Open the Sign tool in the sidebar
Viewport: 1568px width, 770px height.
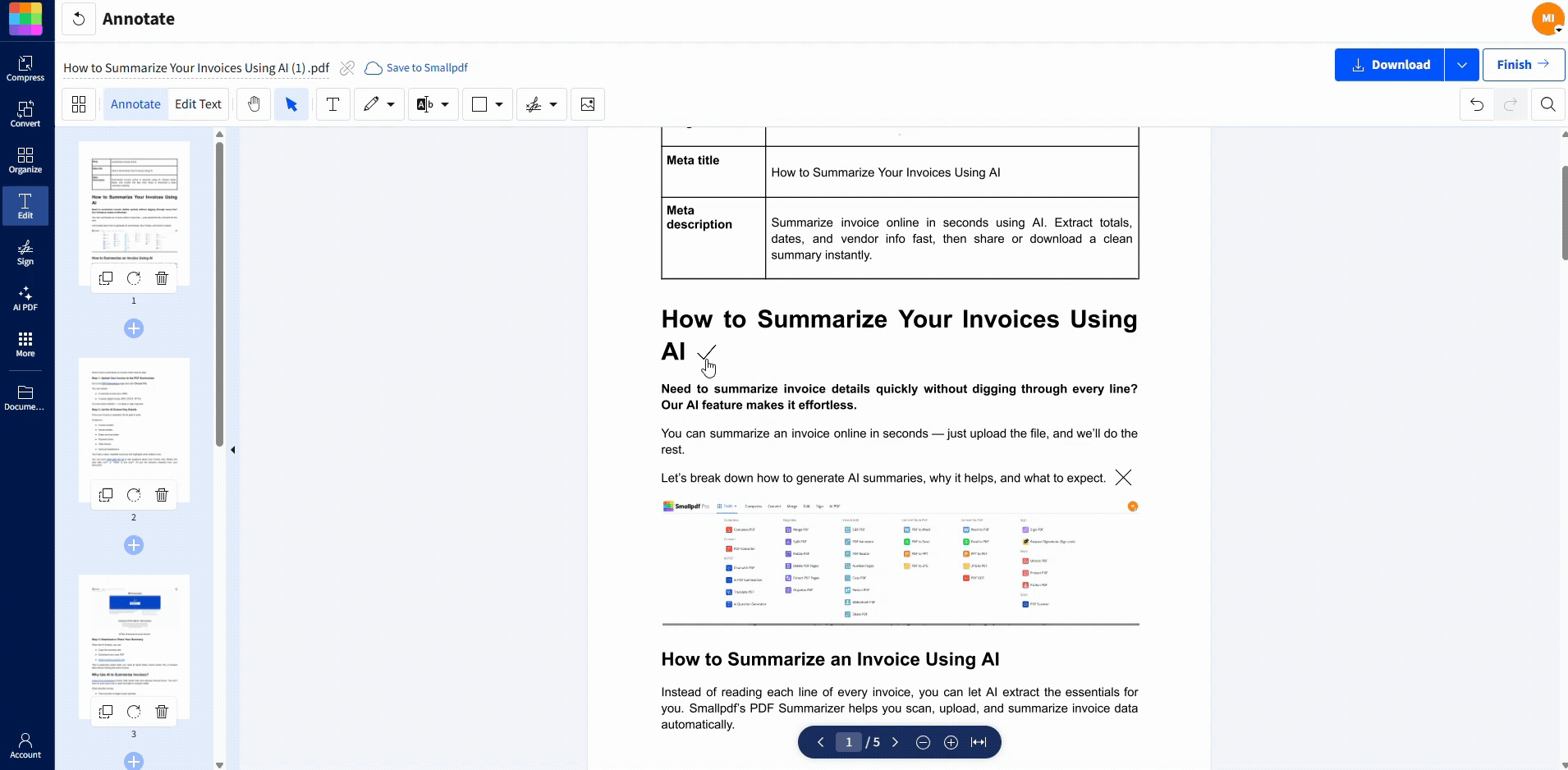pyautogui.click(x=25, y=253)
